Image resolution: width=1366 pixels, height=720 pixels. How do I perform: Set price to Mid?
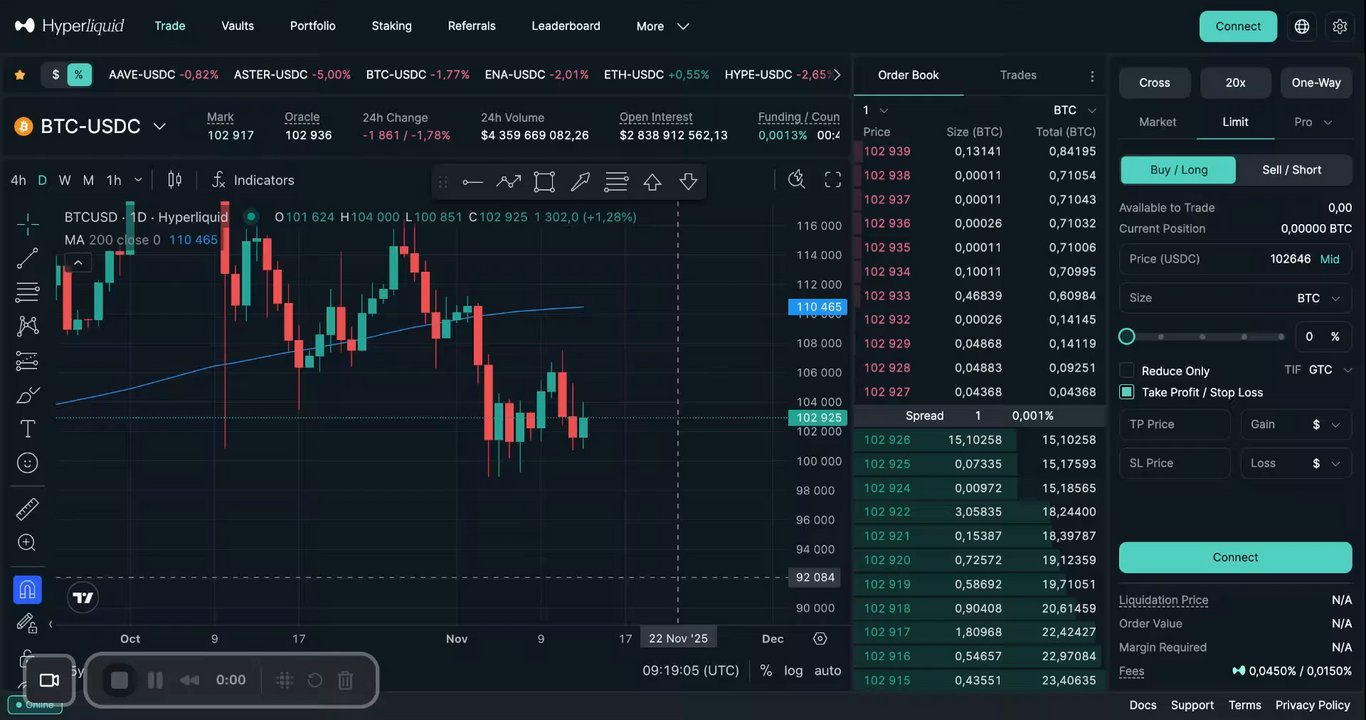click(1330, 259)
